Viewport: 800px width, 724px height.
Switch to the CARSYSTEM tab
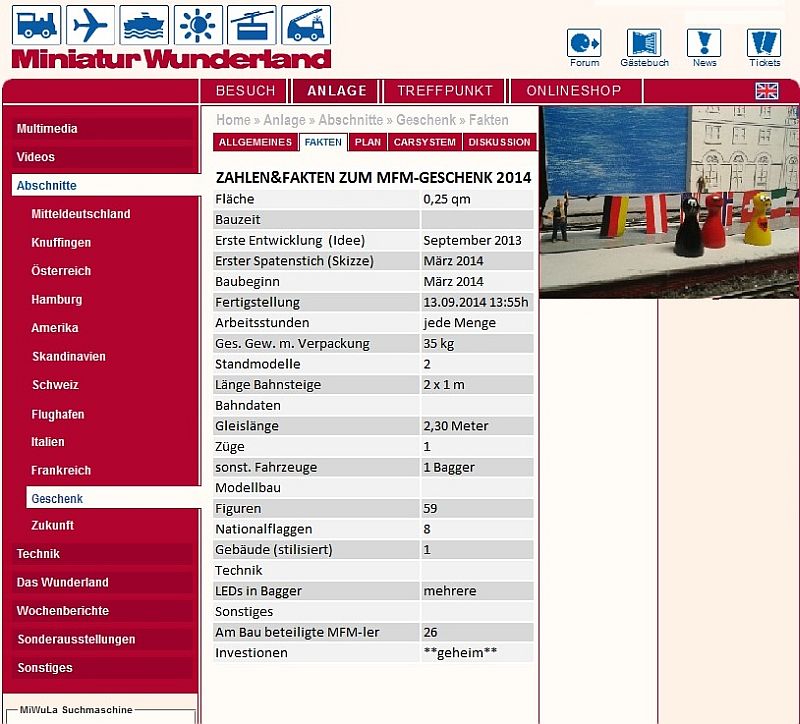point(424,143)
